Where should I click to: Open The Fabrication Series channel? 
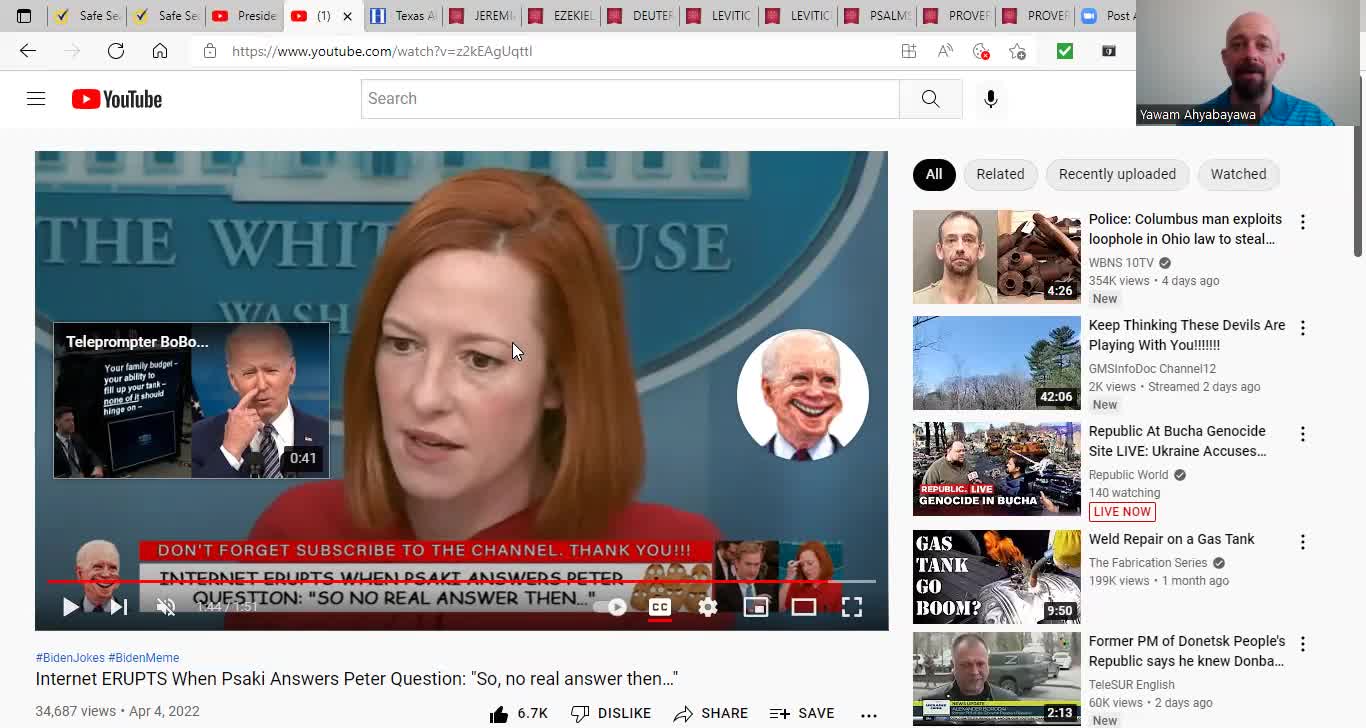point(1148,563)
